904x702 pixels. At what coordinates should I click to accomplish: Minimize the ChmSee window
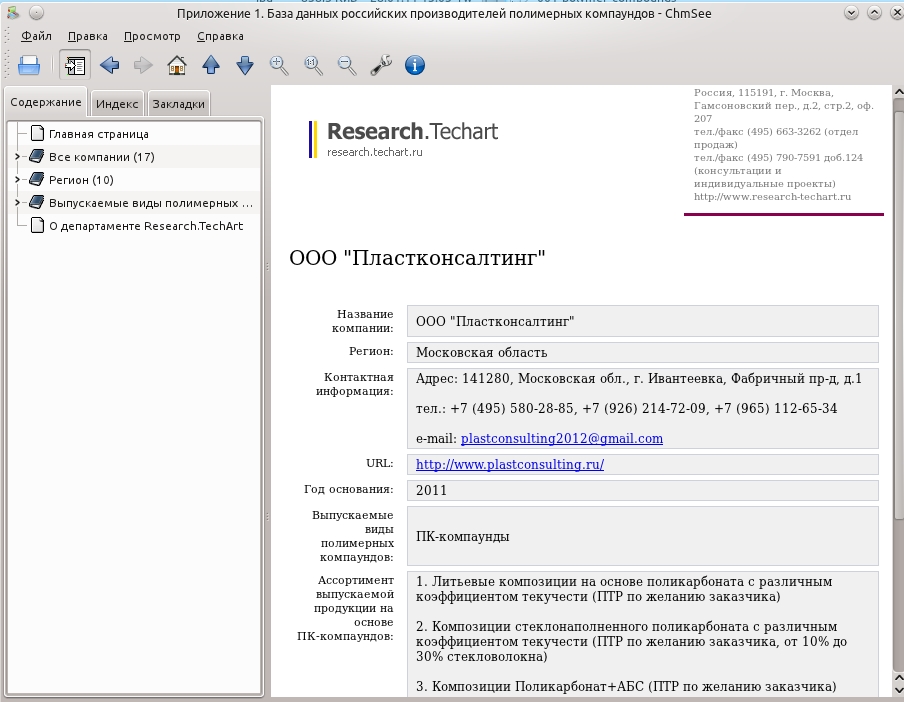pos(852,13)
